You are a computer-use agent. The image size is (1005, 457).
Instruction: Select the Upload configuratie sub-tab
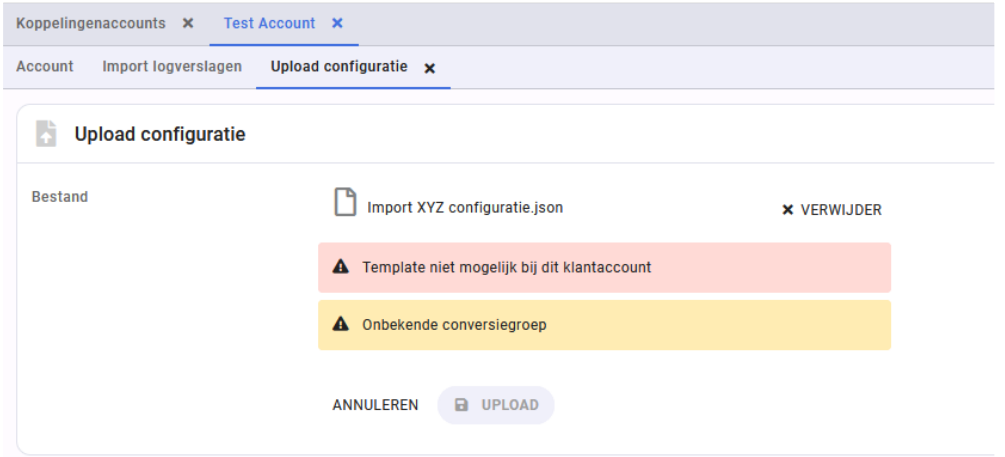[339, 67]
